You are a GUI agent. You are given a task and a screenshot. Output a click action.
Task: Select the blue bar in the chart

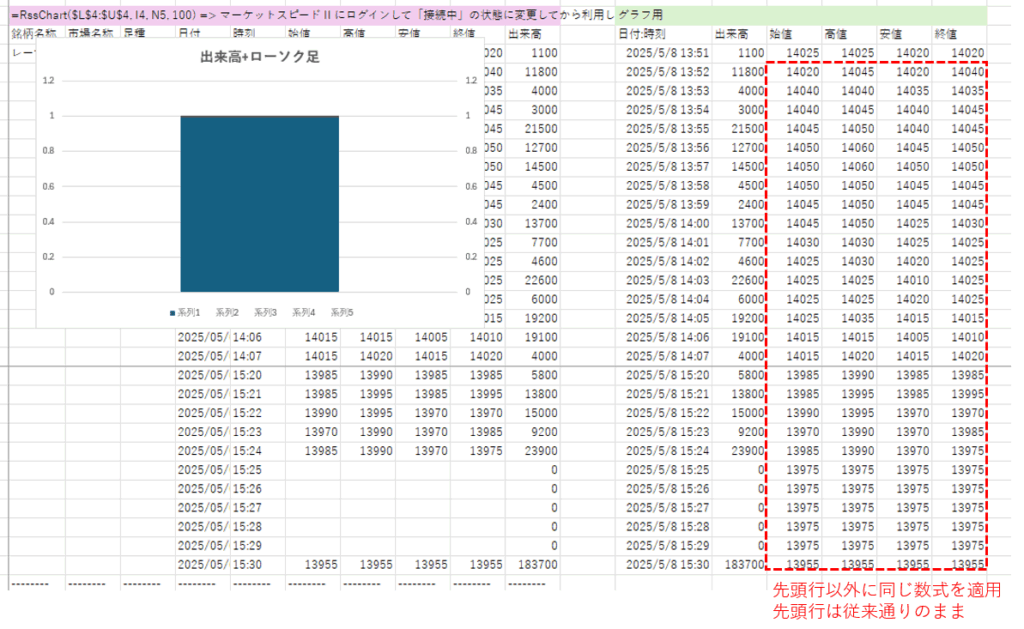[x=260, y=204]
